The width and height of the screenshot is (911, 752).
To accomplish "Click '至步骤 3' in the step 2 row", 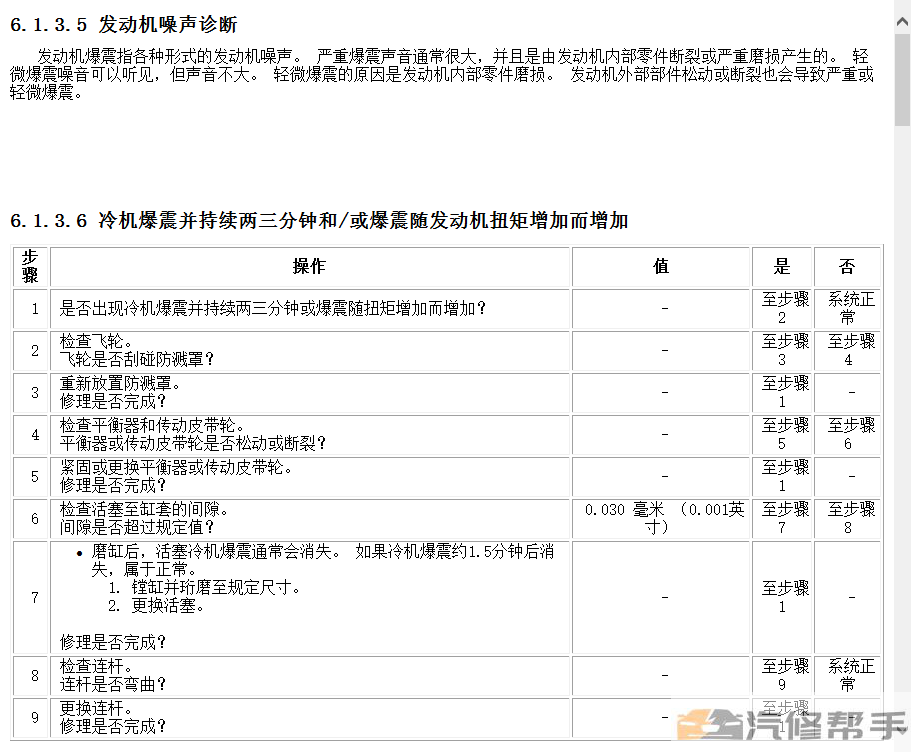I will pos(785,350).
